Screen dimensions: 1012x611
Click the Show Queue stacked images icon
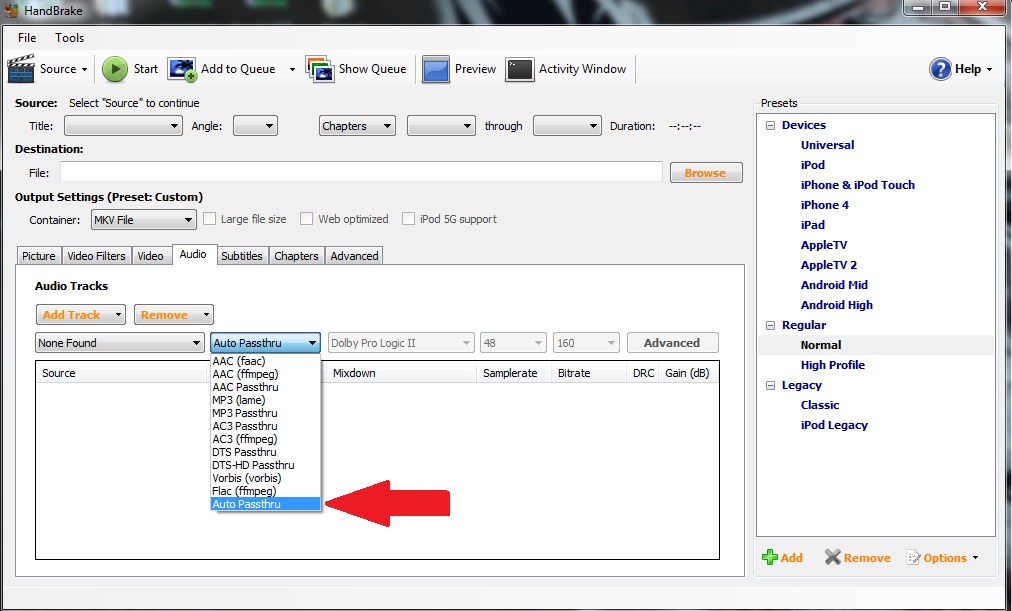coord(319,69)
